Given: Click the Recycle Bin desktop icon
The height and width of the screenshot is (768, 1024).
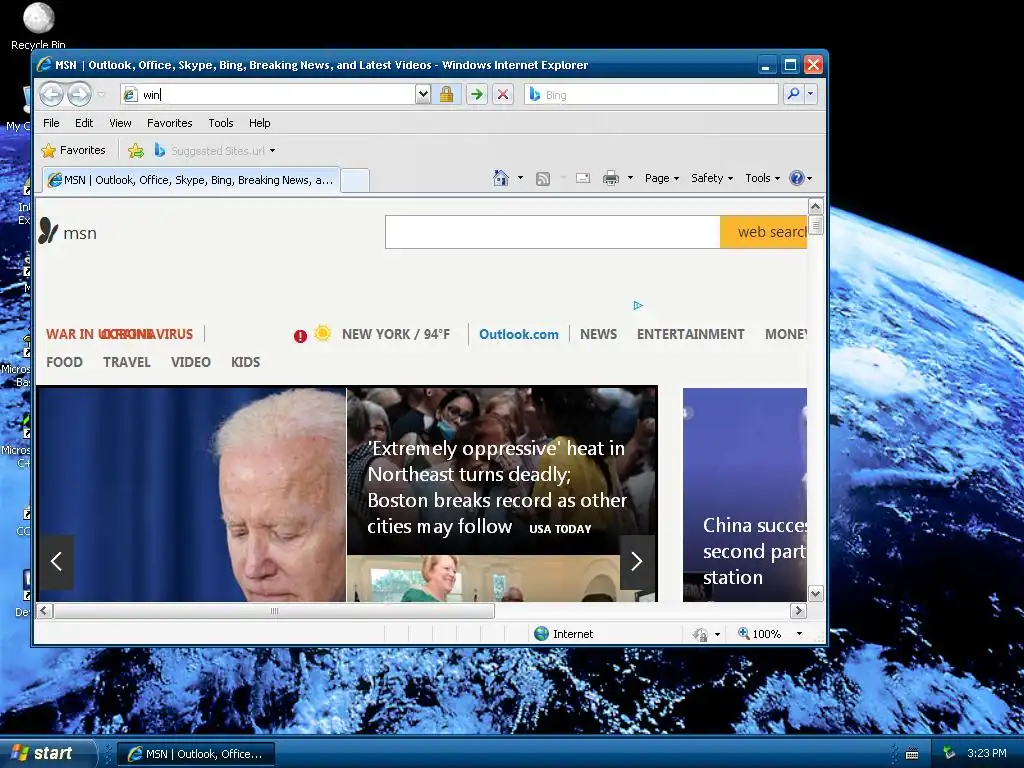Looking at the screenshot, I should 38,26.
